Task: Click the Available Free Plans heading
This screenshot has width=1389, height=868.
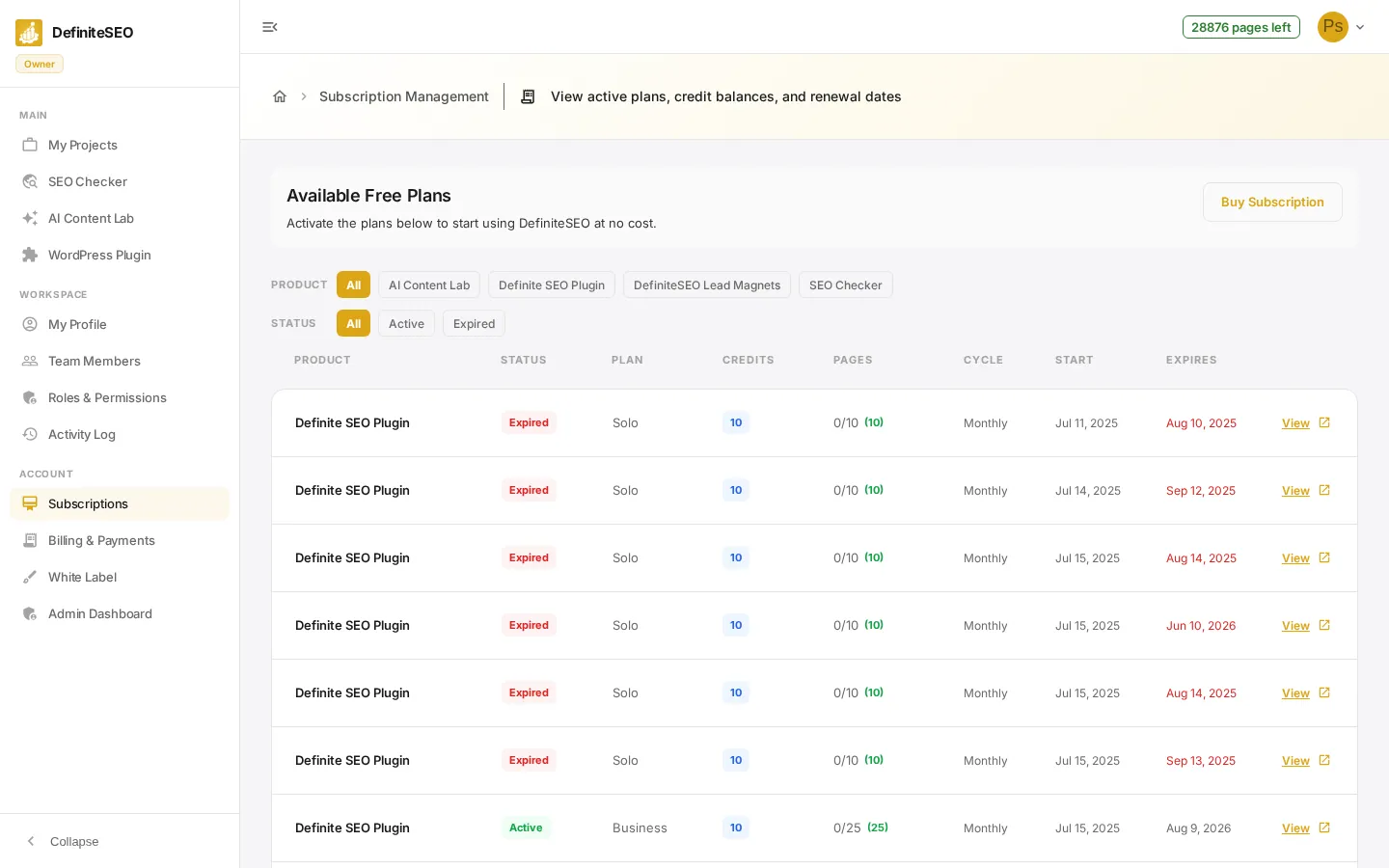Action: [x=368, y=196]
